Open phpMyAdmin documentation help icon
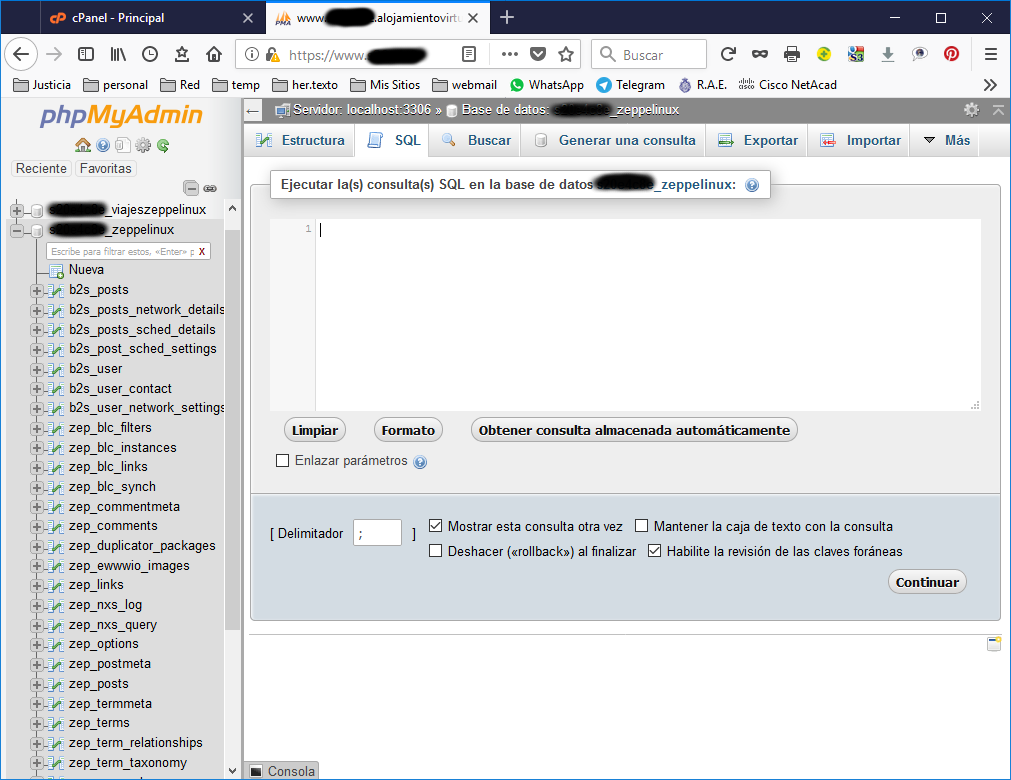 click(103, 146)
